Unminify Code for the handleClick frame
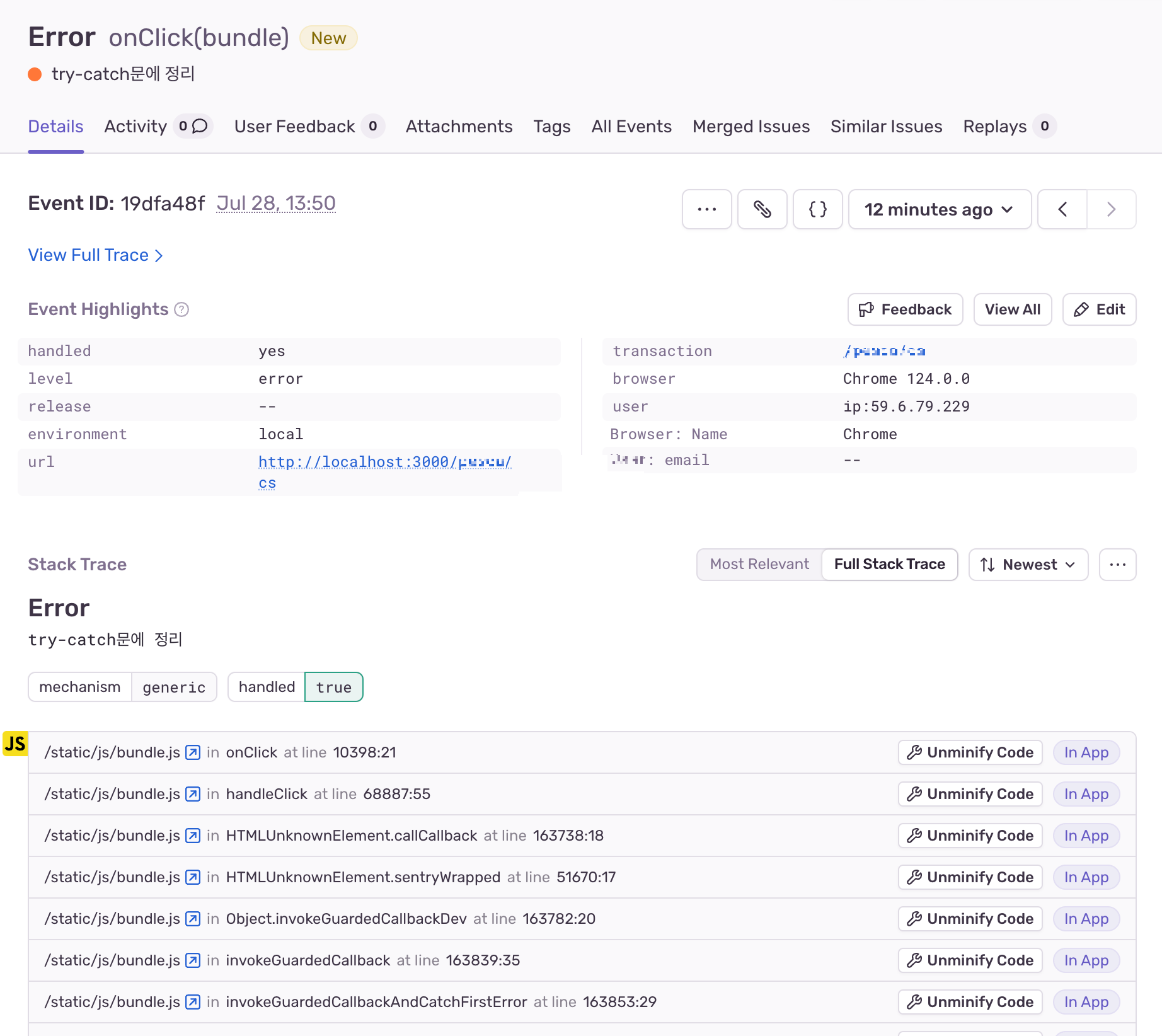The height and width of the screenshot is (1036, 1162). pos(970,794)
